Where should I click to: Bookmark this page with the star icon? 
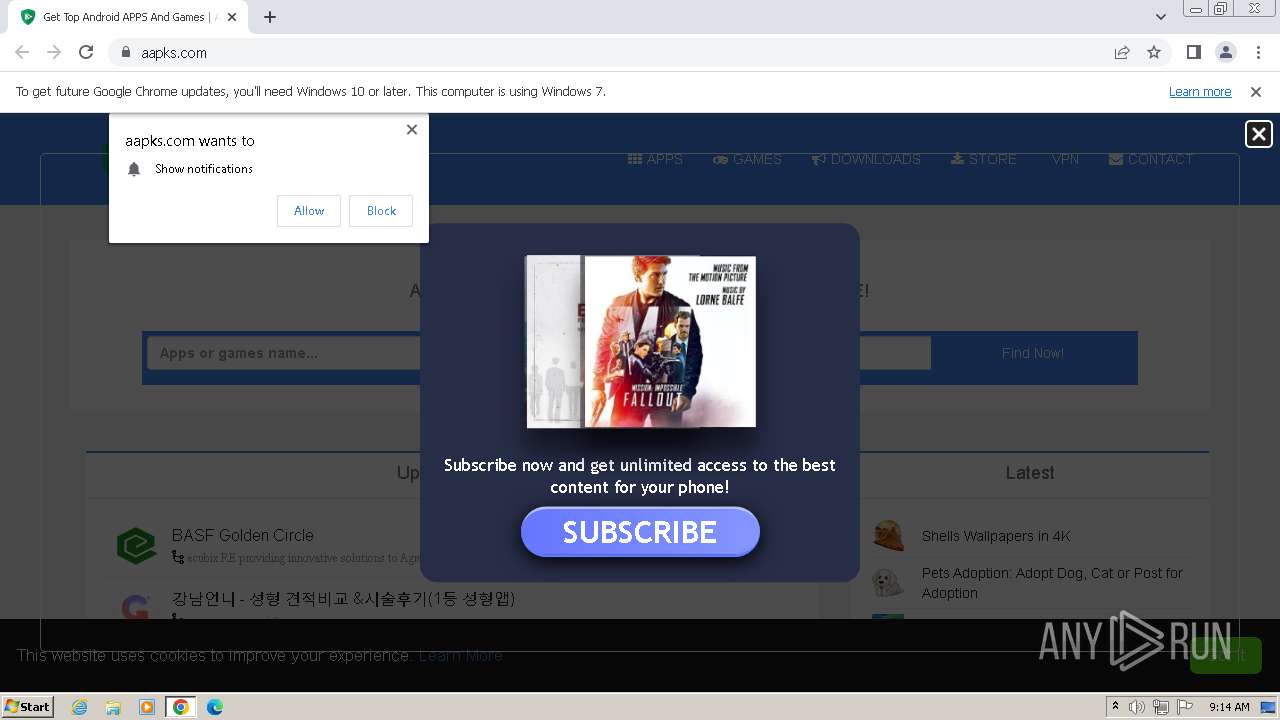[x=1154, y=52]
